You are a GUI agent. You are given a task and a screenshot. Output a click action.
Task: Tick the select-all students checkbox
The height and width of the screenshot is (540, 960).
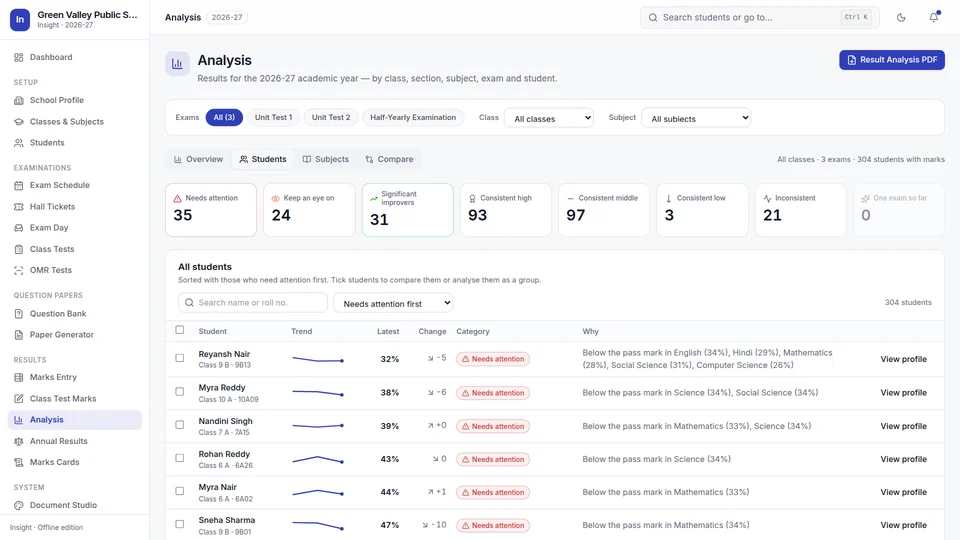pos(179,330)
